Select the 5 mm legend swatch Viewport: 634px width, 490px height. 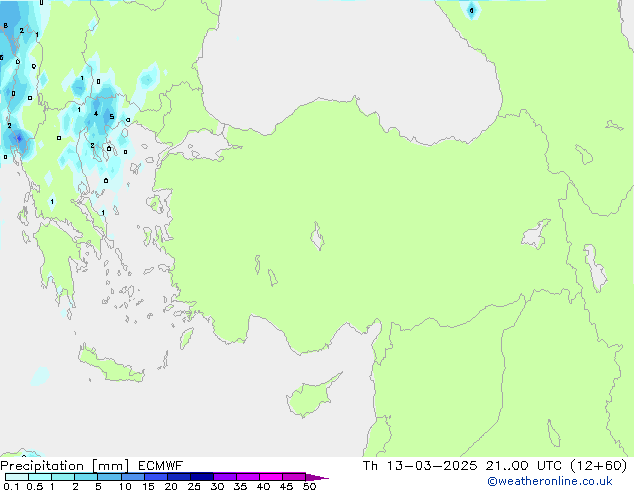(109, 477)
